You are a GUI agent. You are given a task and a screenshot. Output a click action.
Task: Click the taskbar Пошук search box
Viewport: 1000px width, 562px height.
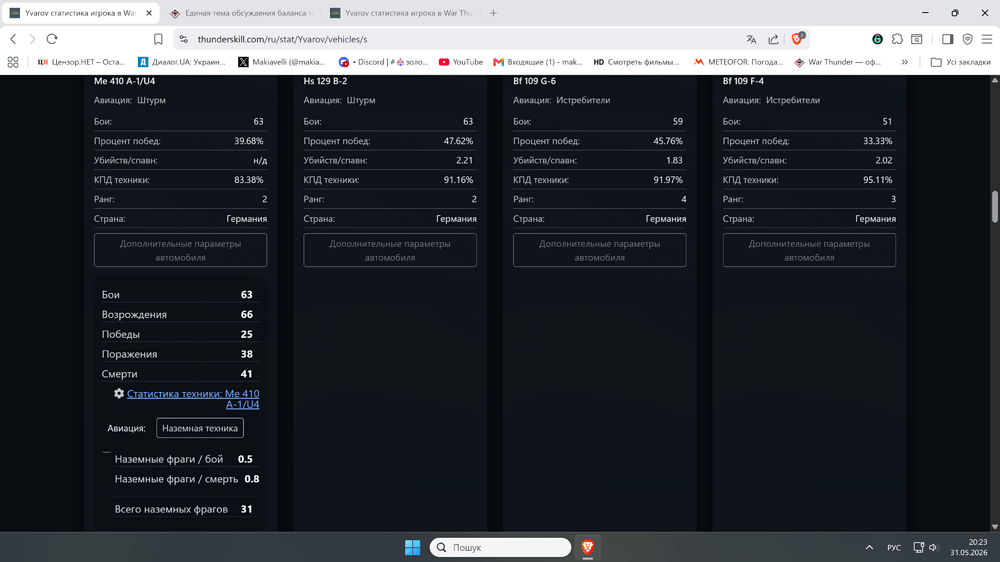500,547
